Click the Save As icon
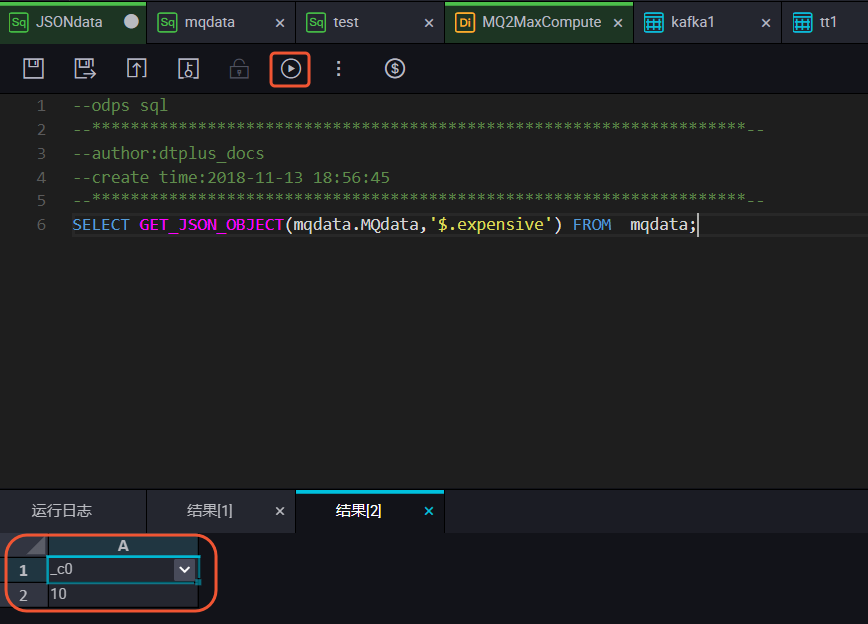The height and width of the screenshot is (624, 868). click(85, 69)
